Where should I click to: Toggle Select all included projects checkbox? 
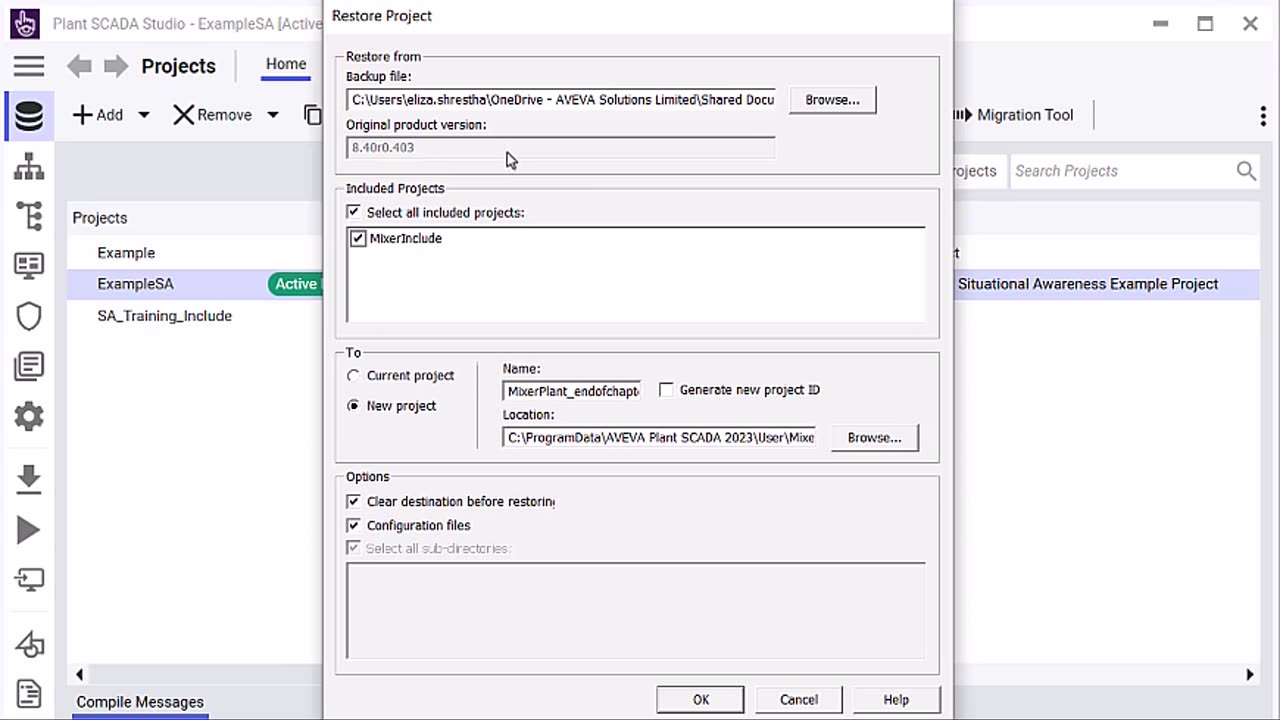pyautogui.click(x=353, y=212)
